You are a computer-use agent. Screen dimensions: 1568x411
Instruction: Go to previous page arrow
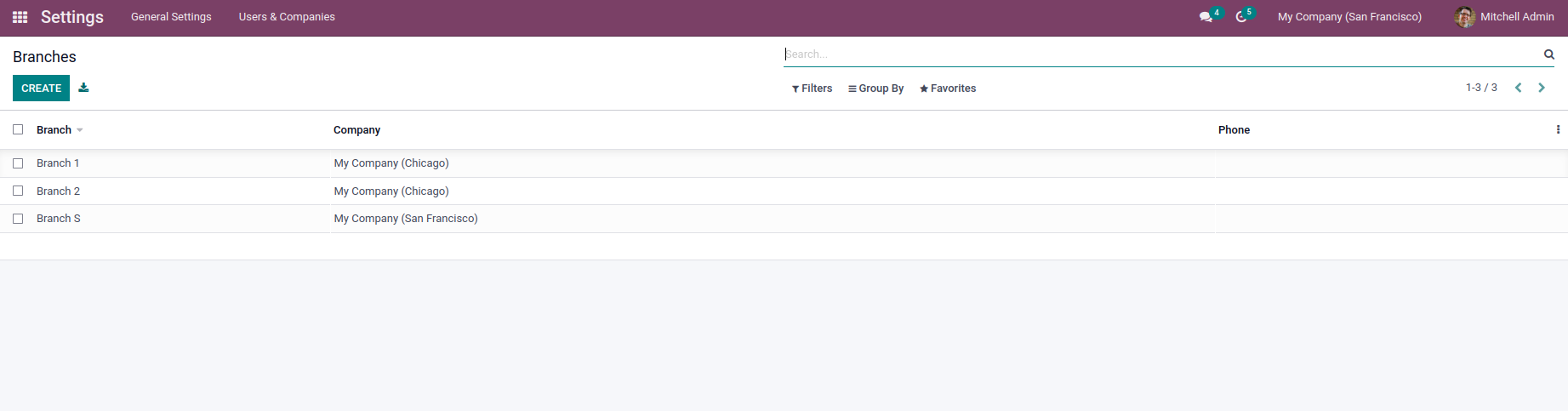click(1518, 88)
